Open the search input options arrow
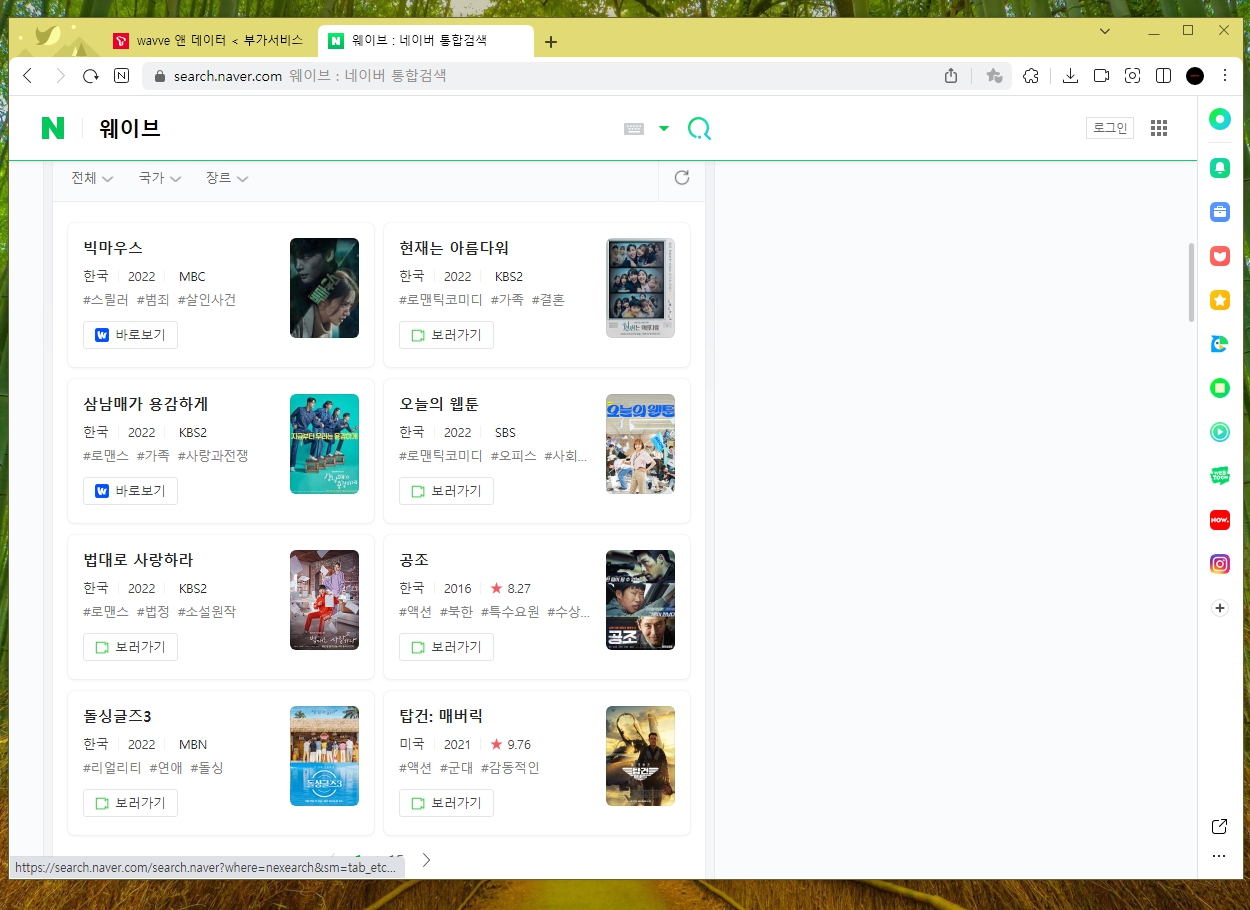This screenshot has height=910, width=1250. pos(664,128)
